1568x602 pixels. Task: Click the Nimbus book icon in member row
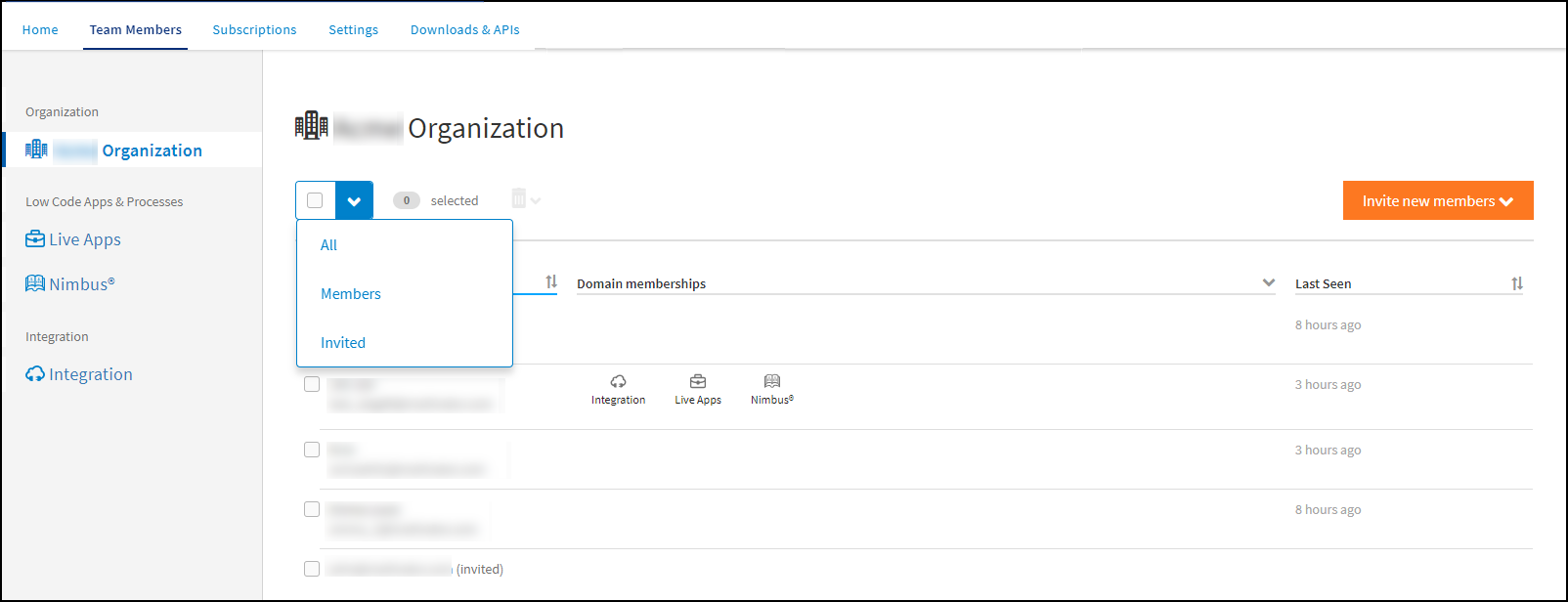(x=772, y=381)
